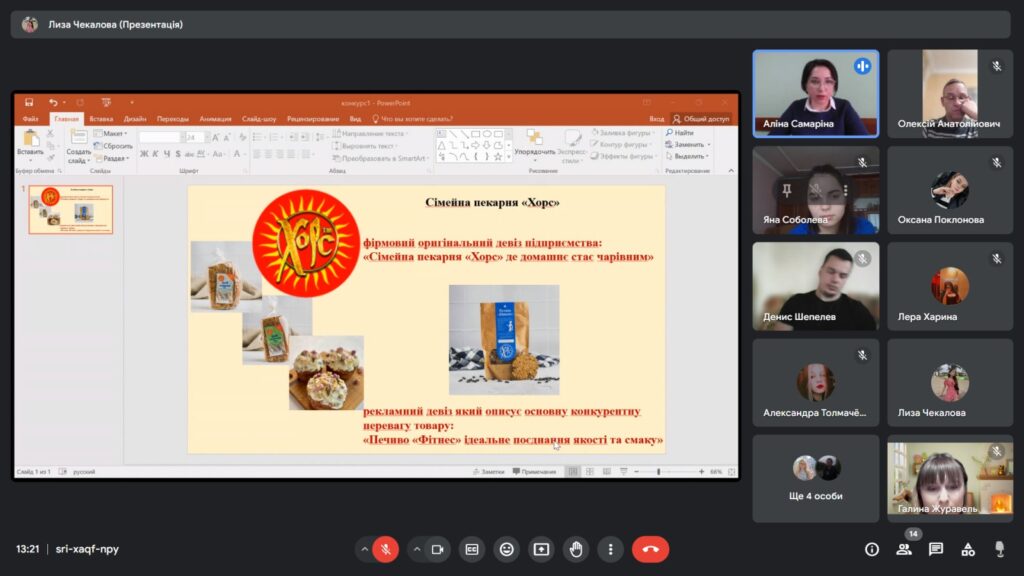The width and height of the screenshot is (1024, 576).
Task: Open the emoji reactions button
Action: 506,549
